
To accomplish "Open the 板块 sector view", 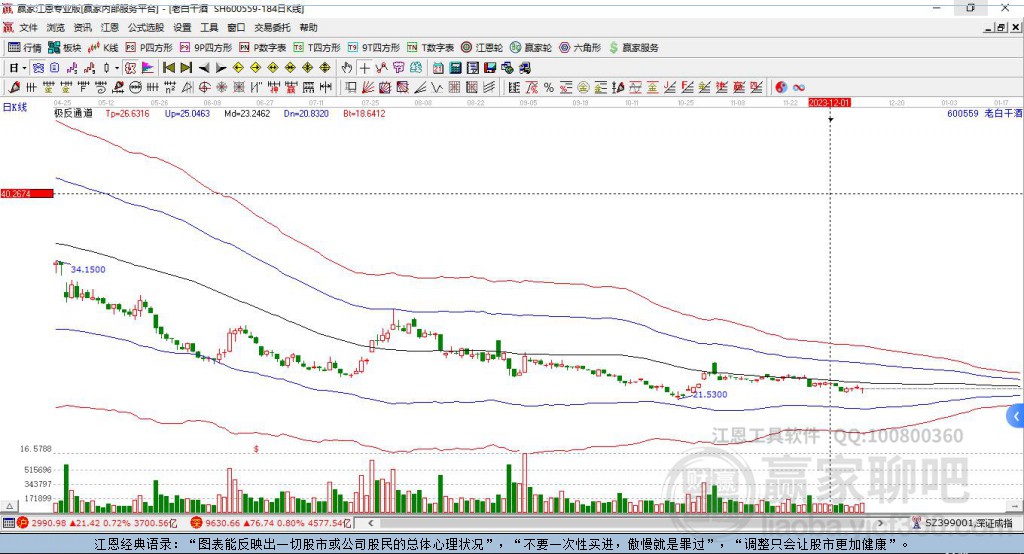I will pos(64,48).
